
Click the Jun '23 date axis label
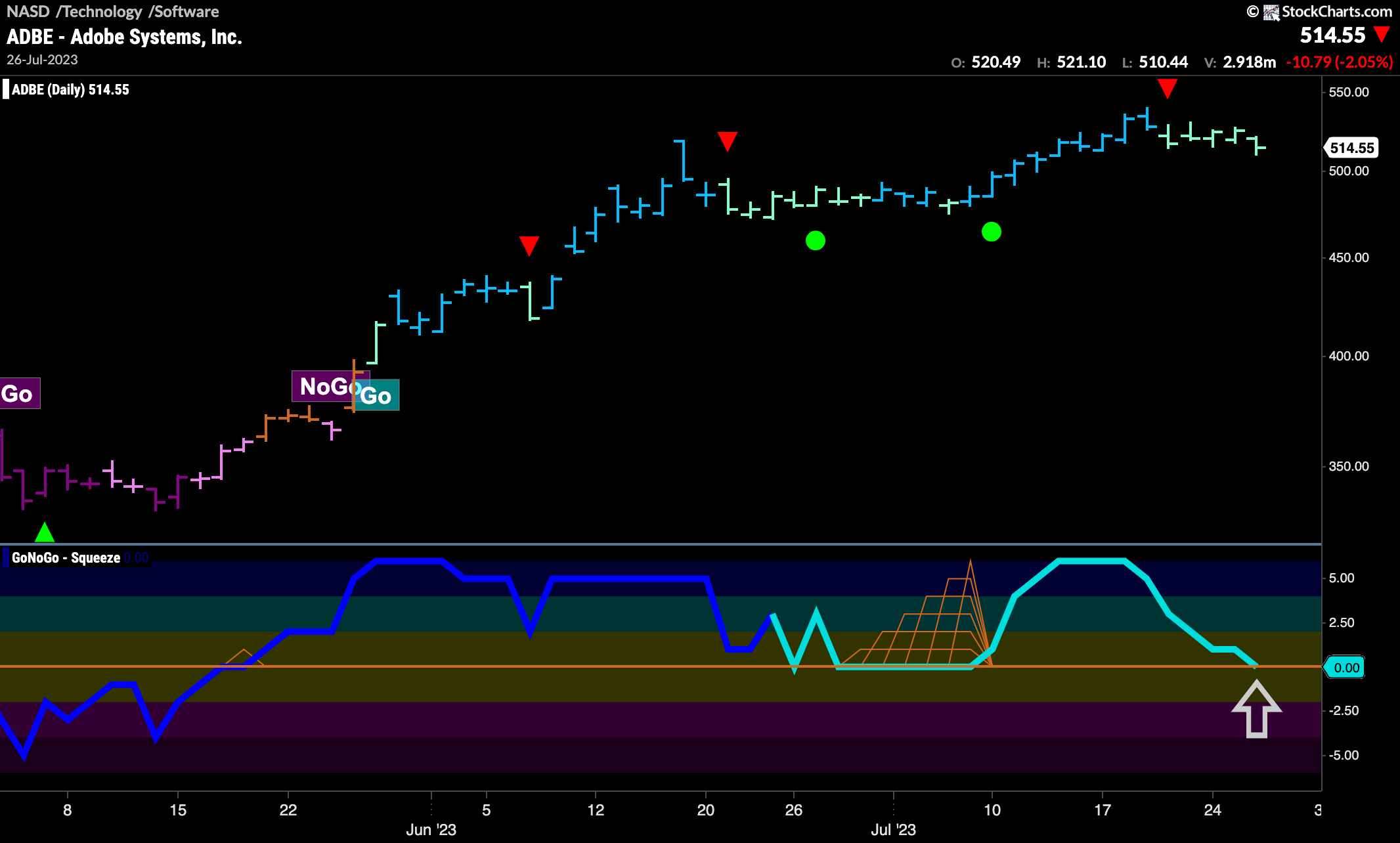(431, 829)
